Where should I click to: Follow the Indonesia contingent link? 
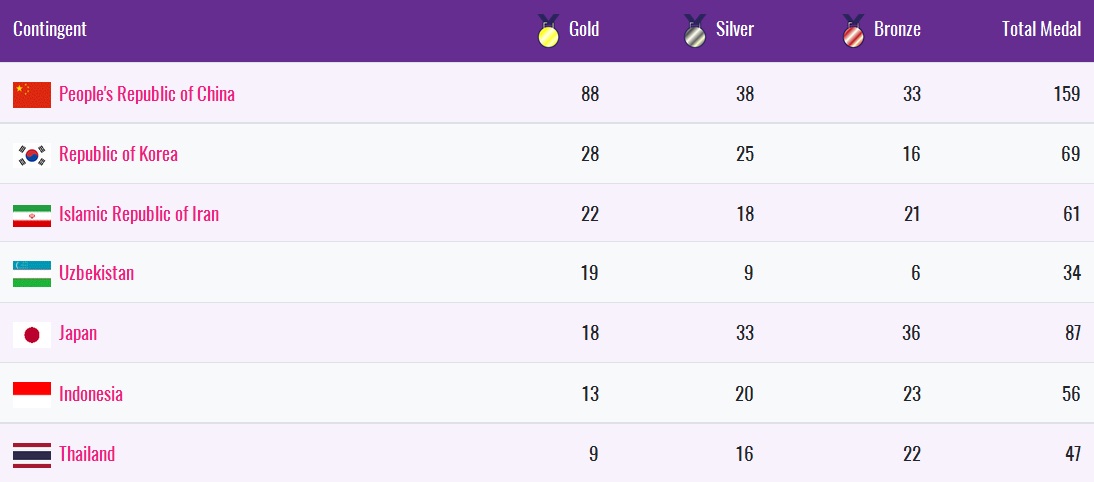tap(91, 394)
